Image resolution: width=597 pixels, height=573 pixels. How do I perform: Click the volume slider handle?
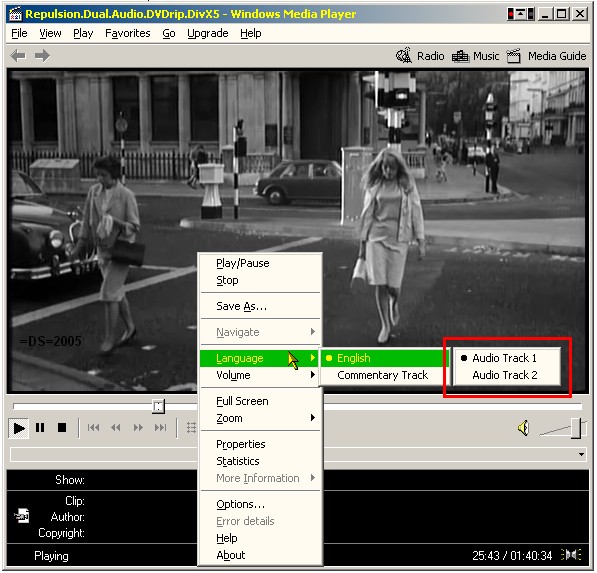(x=578, y=429)
